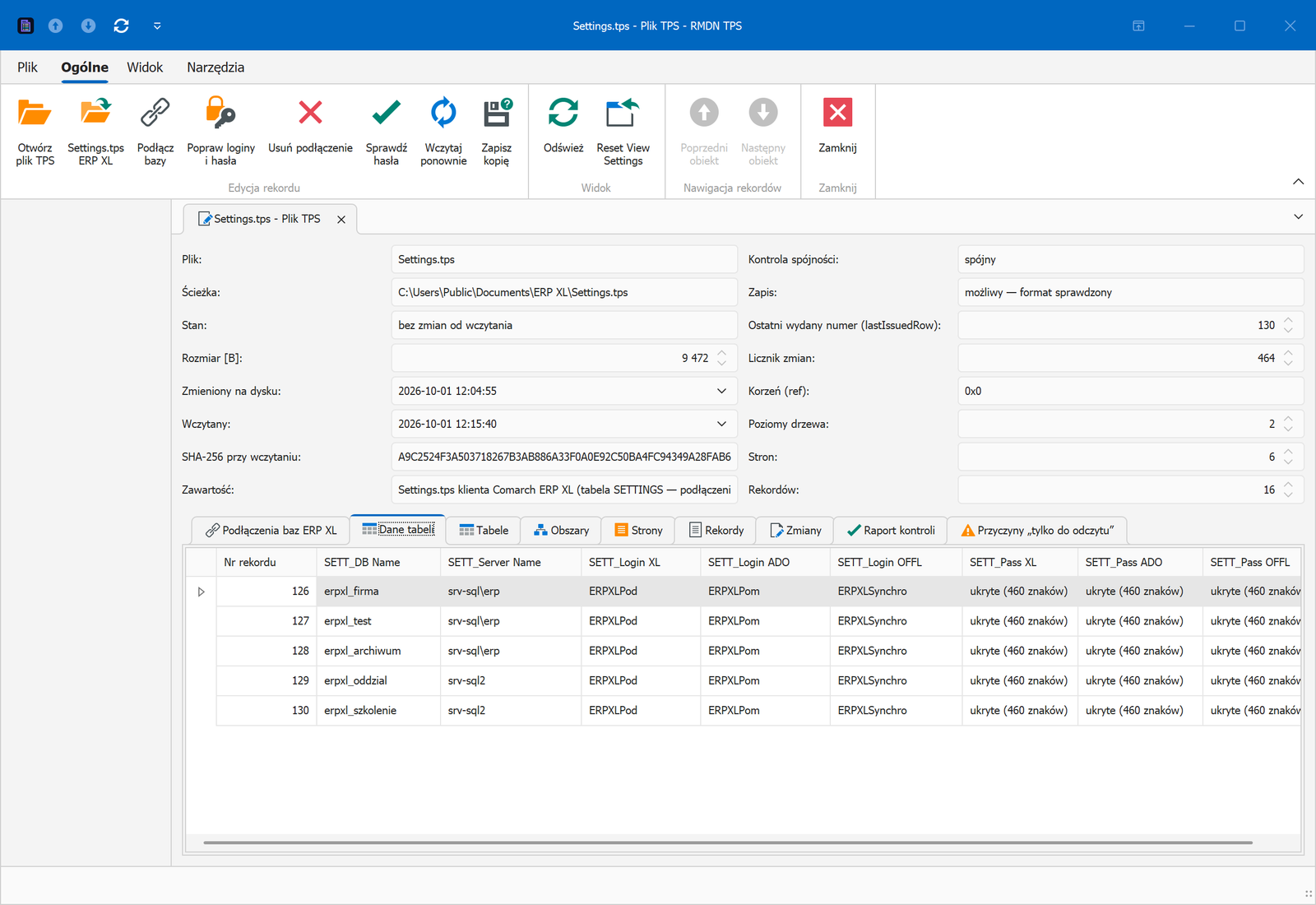The image size is (1316, 905).
Task: Expand the Wczytany date dropdown
Action: point(721,424)
